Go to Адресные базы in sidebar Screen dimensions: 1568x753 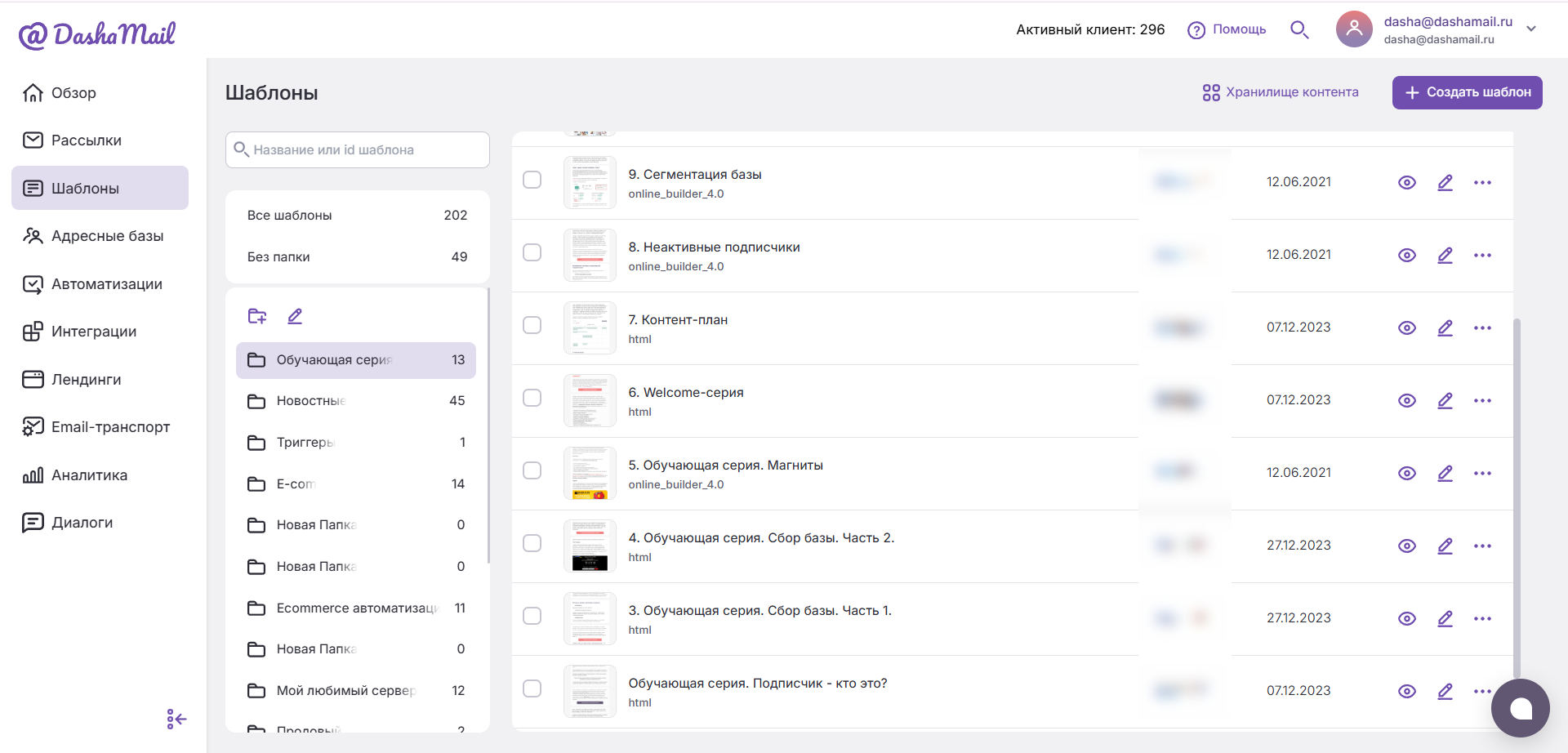coord(100,236)
